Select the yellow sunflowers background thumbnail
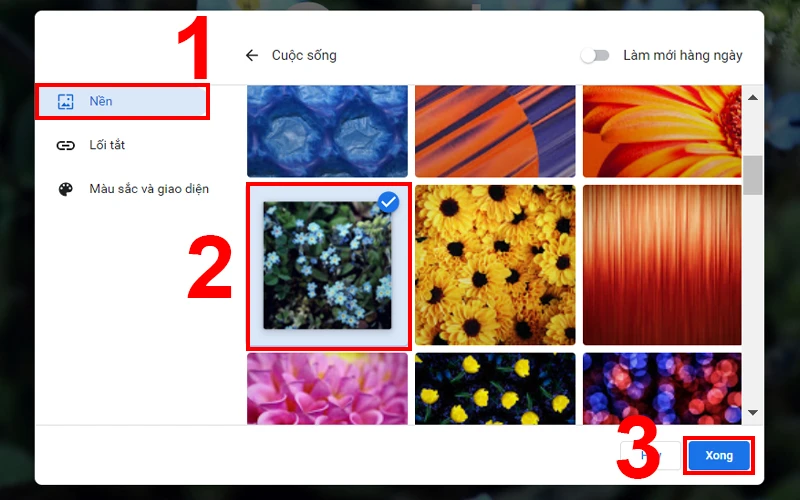Image resolution: width=800 pixels, height=500 pixels. coord(495,265)
